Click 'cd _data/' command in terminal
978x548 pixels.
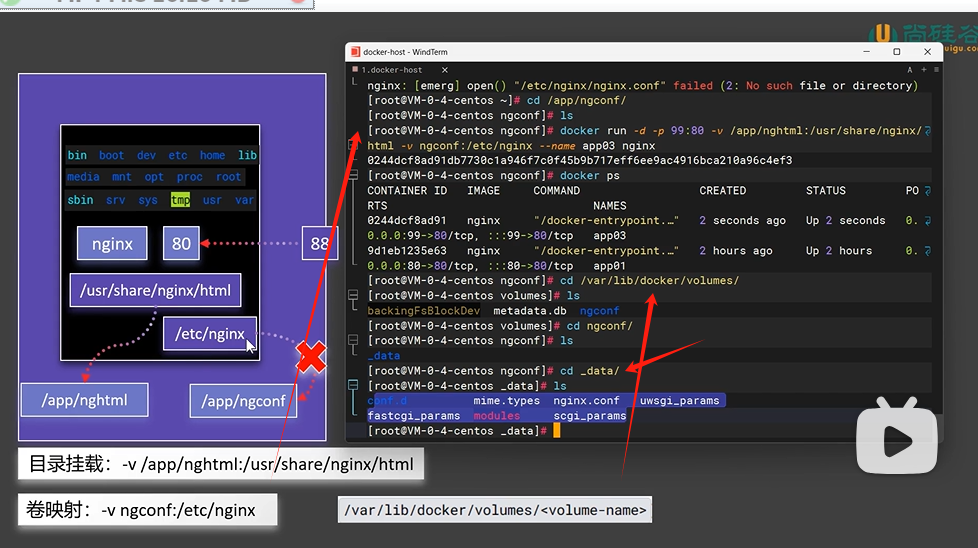click(589, 371)
